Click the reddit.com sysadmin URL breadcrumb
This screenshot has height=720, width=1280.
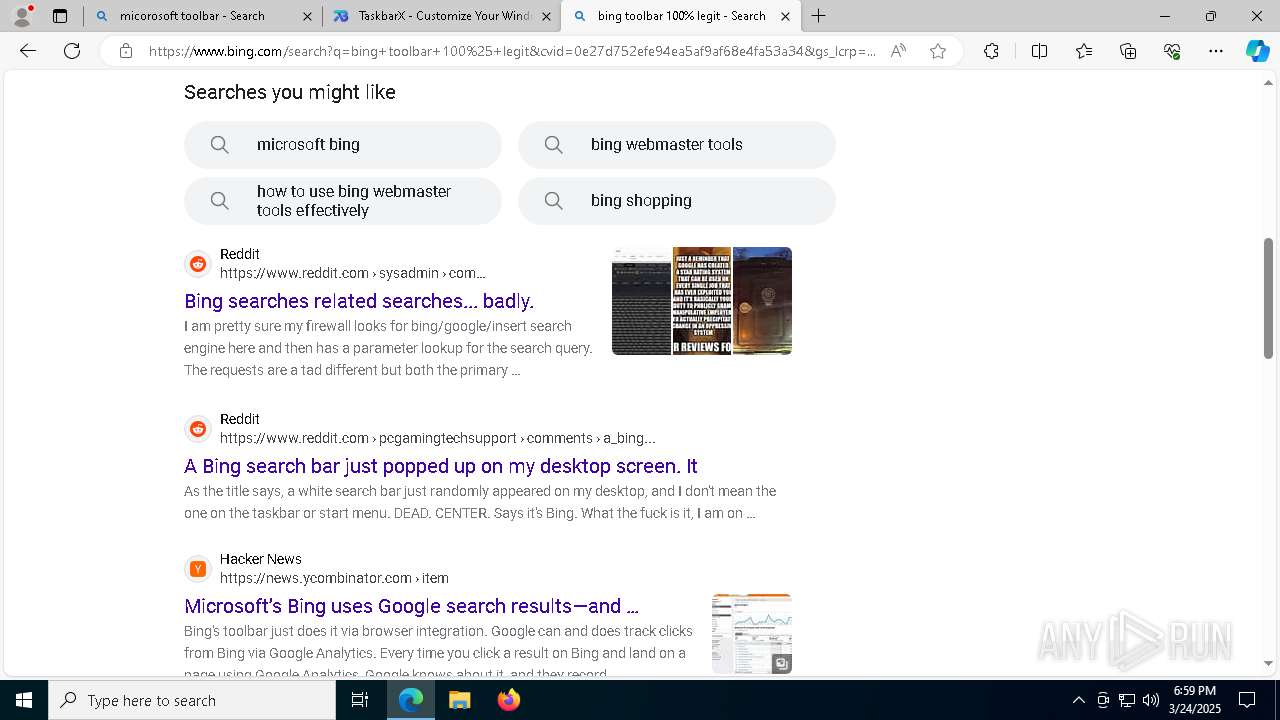353,273
